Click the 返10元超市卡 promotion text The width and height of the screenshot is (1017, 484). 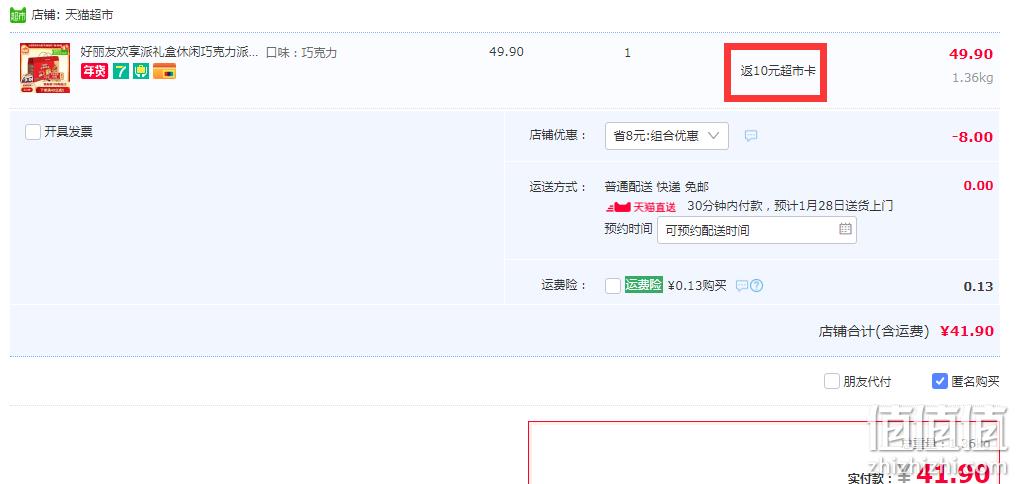pyautogui.click(x=778, y=71)
